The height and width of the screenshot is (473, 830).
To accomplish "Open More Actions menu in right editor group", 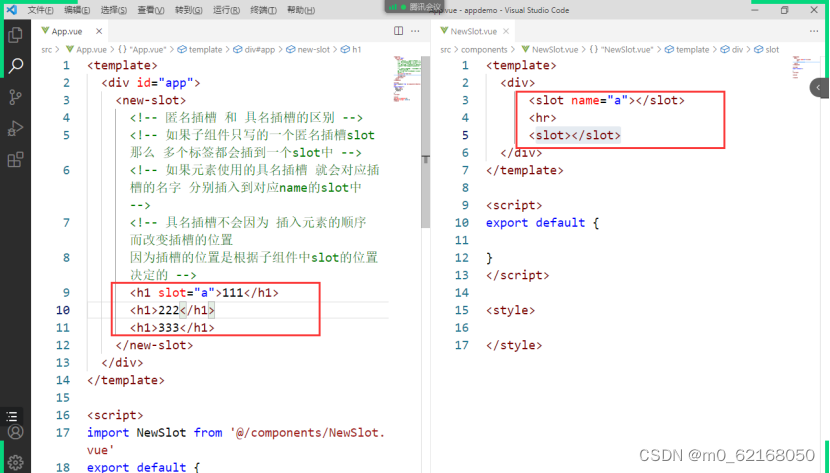I will [814, 31].
